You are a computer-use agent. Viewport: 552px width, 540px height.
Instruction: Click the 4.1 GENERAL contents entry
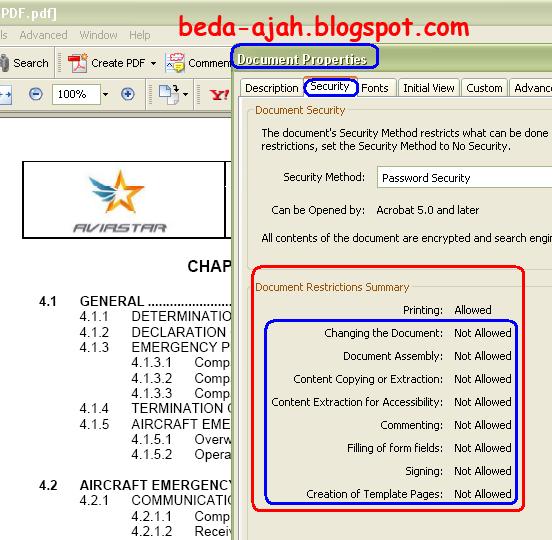135,301
